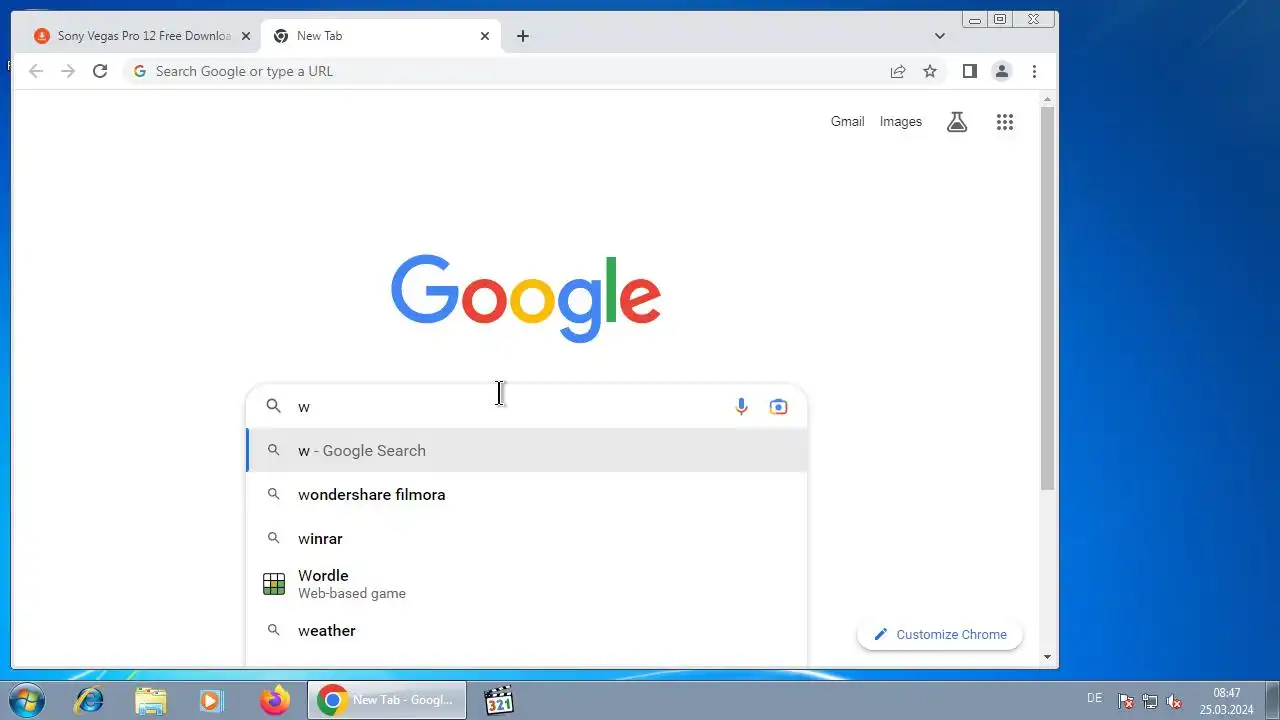Open the Windows Start button
The width and height of the screenshot is (1280, 720).
point(26,700)
